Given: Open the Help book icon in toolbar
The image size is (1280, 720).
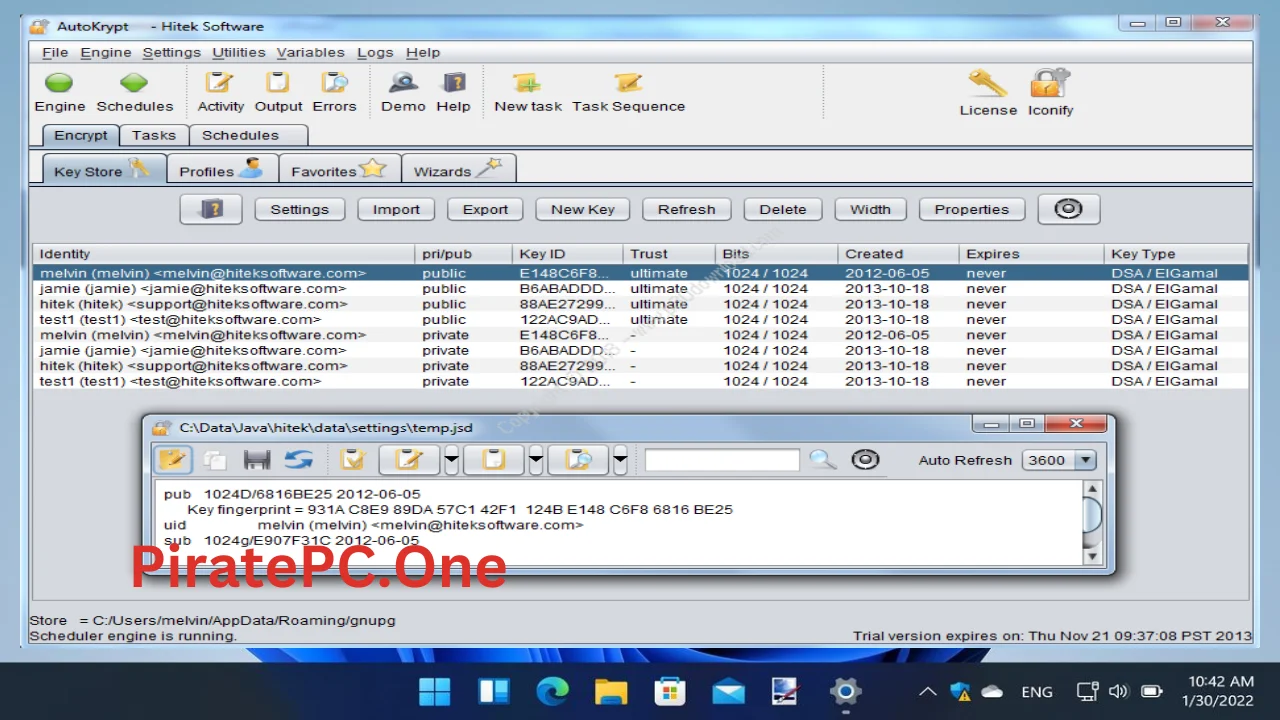Looking at the screenshot, I should point(453,83).
